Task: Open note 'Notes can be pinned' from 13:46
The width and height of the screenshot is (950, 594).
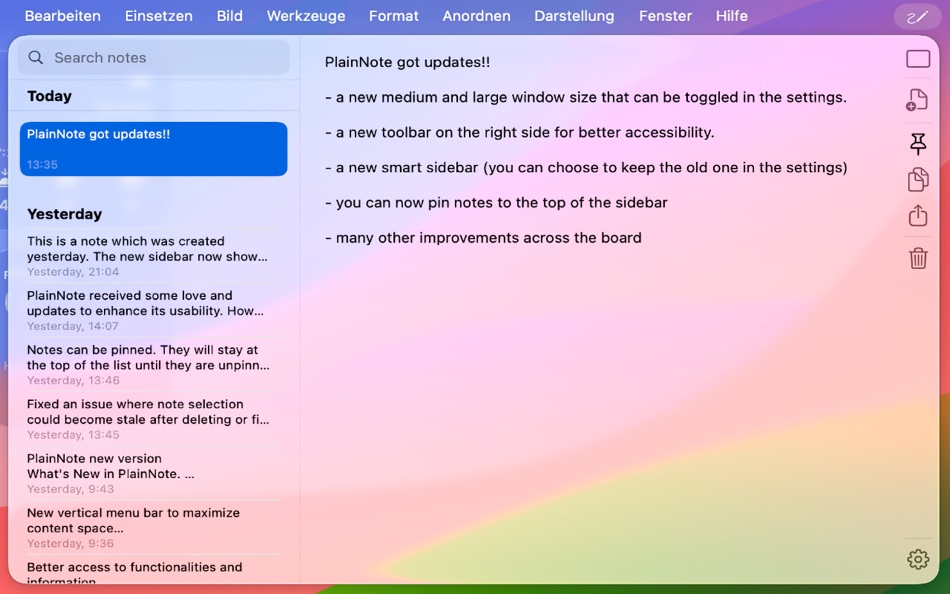Action: tap(153, 365)
